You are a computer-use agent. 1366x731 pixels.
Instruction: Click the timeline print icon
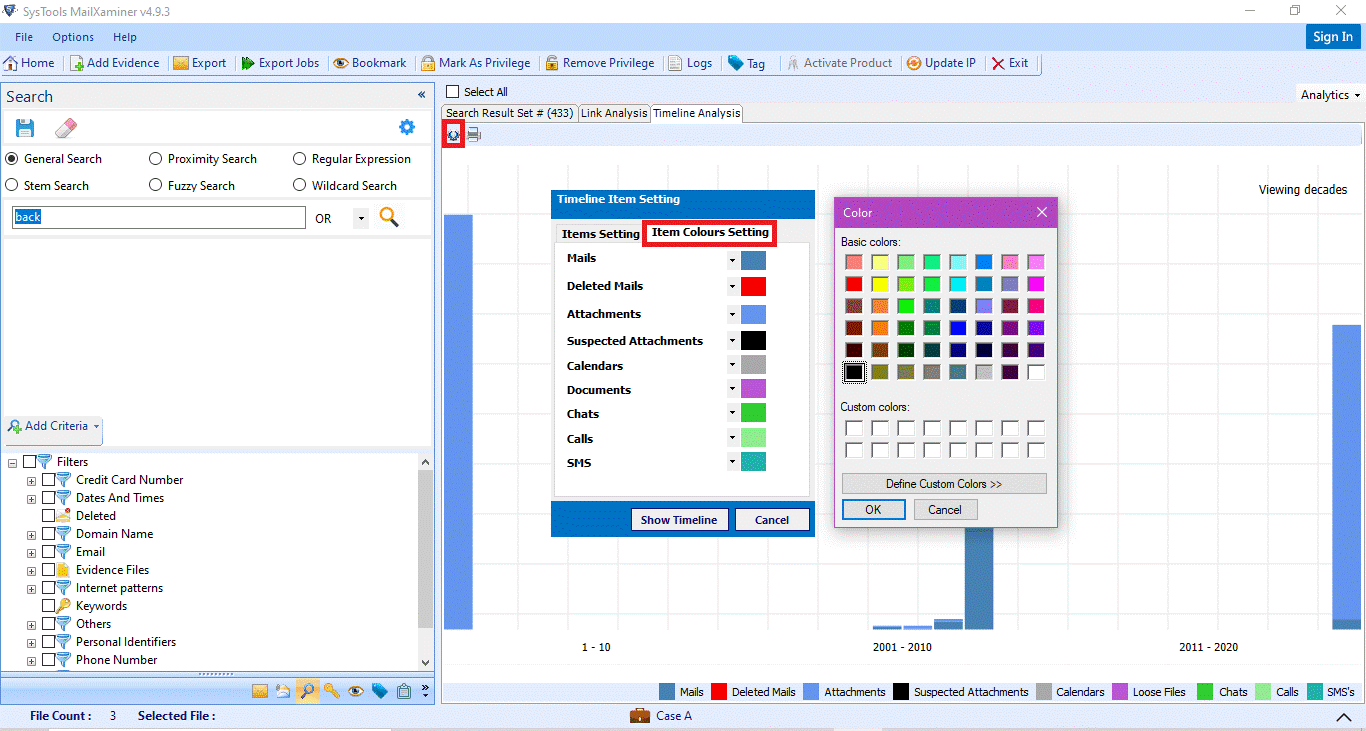point(474,134)
